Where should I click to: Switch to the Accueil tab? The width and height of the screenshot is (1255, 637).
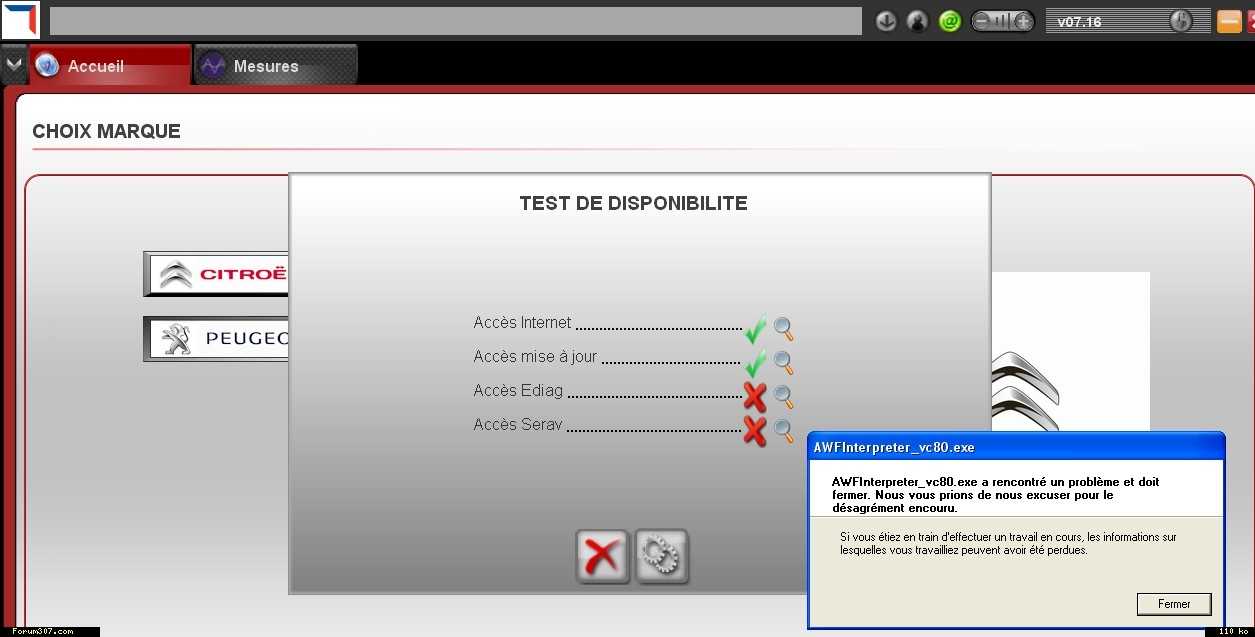point(110,65)
